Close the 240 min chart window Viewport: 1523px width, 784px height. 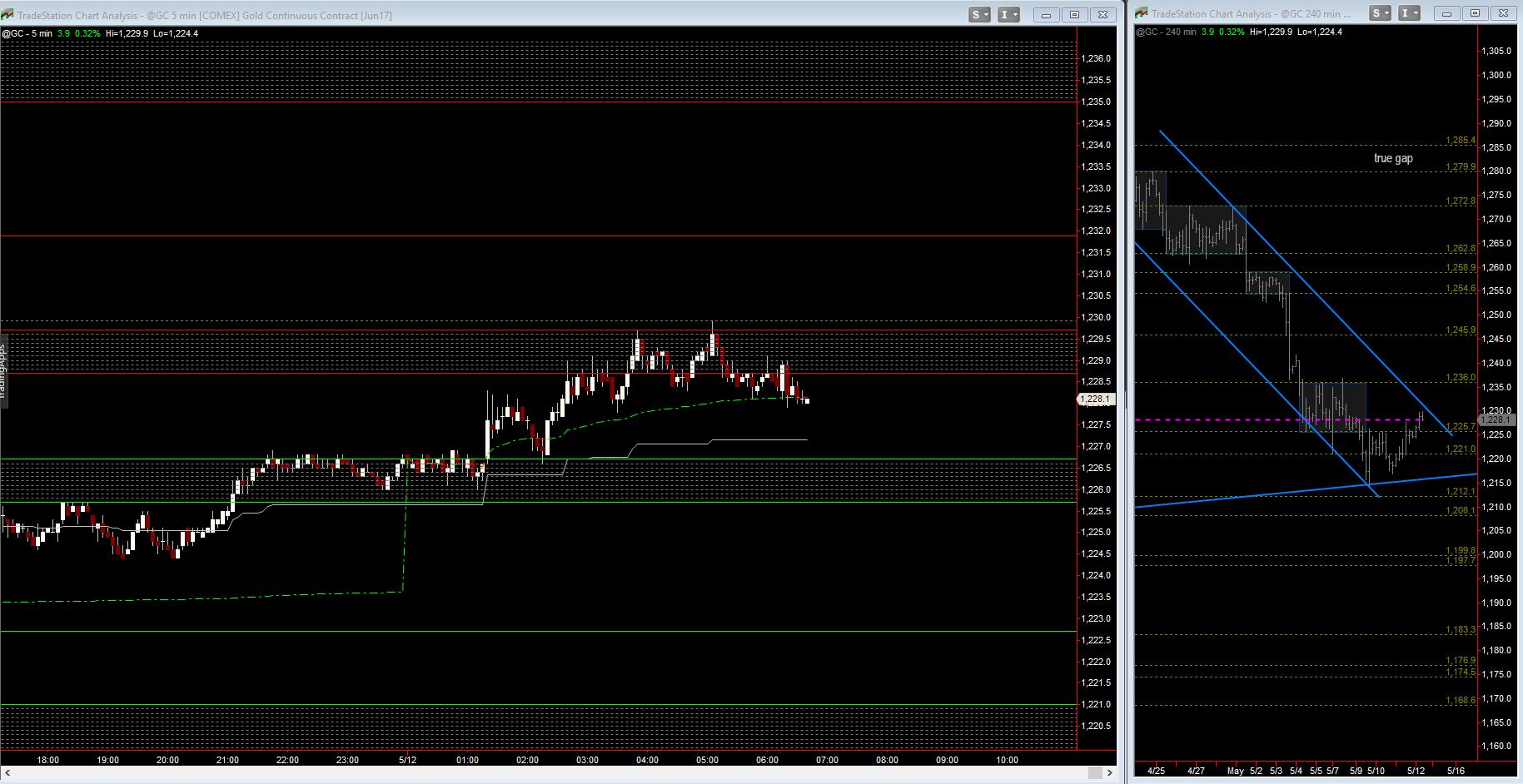(1503, 13)
